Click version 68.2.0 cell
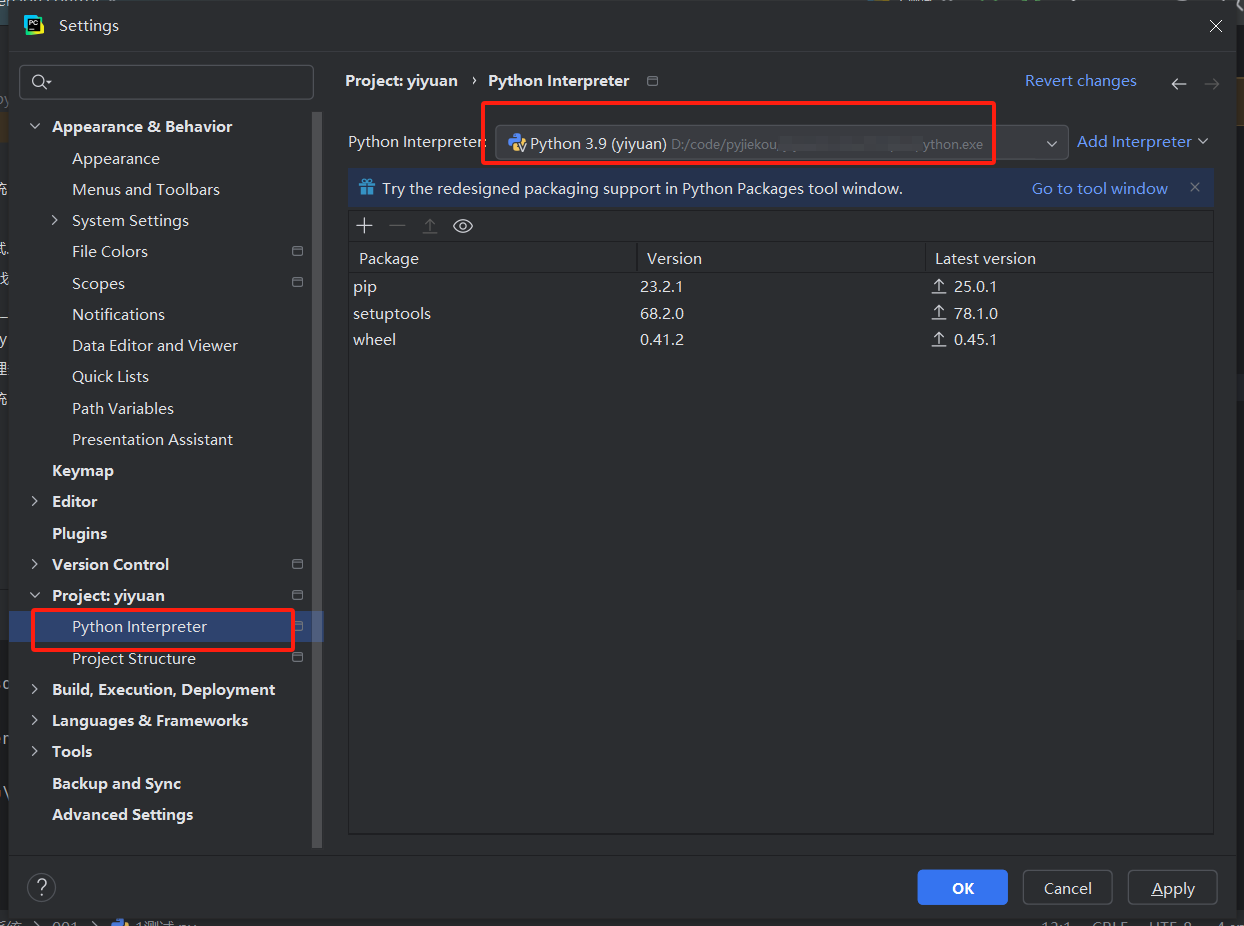This screenshot has width=1244, height=926. point(662,313)
